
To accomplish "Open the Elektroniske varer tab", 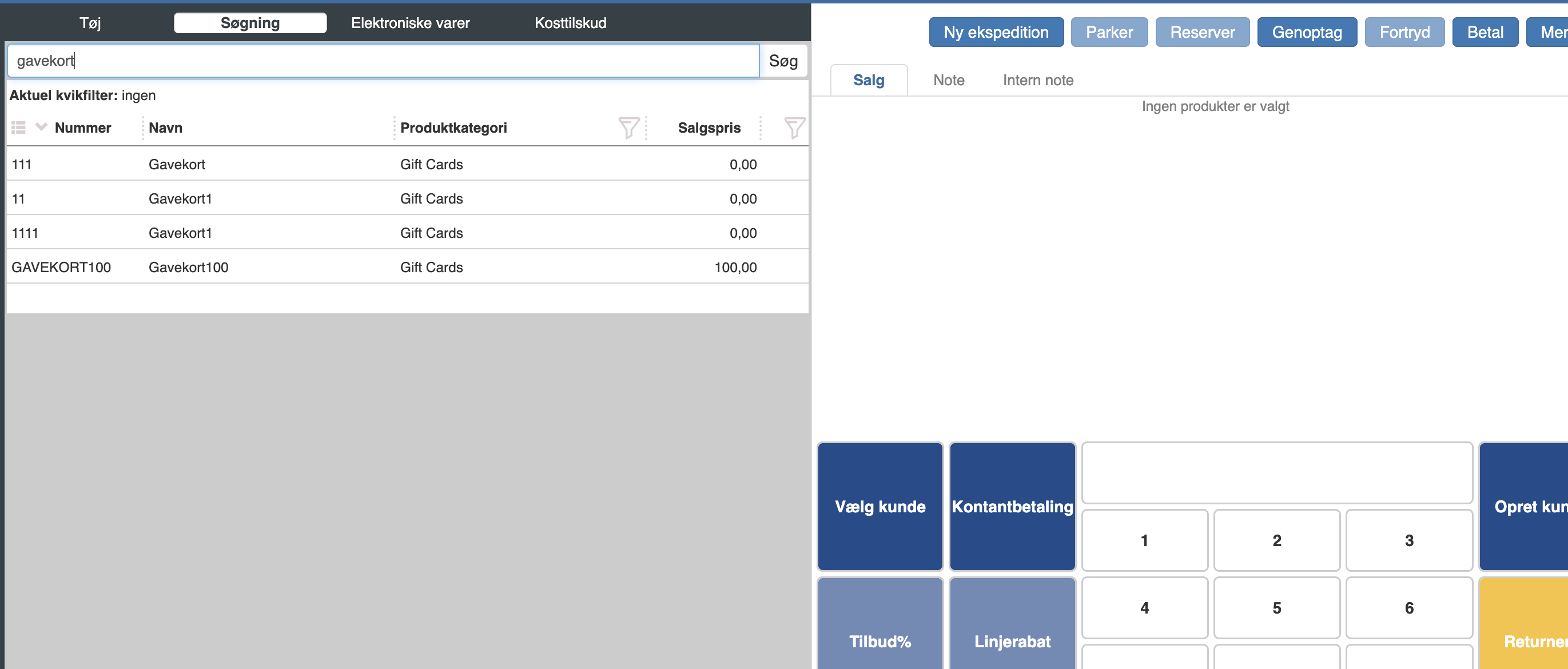I will click(409, 23).
